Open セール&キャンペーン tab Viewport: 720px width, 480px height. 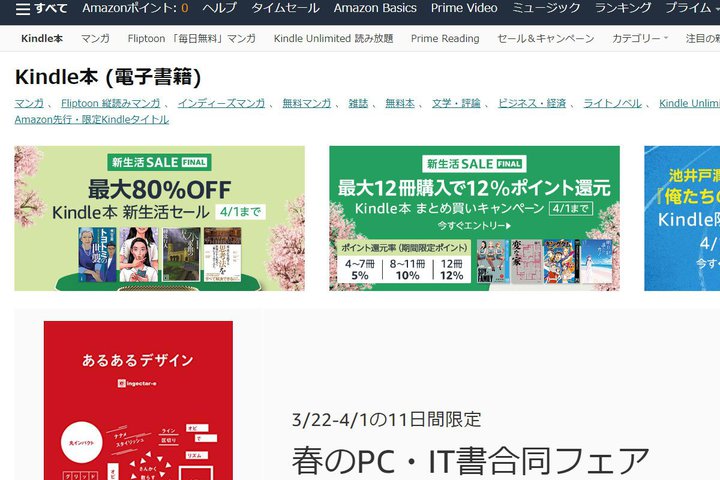point(546,39)
